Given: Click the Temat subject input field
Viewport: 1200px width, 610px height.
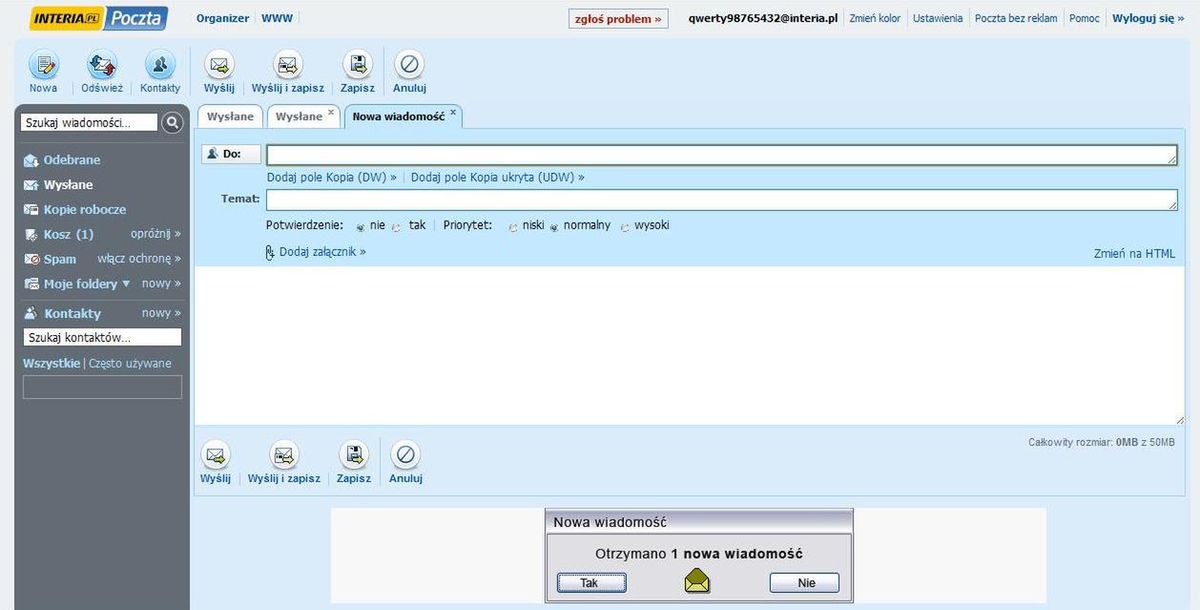Looking at the screenshot, I should (x=720, y=200).
